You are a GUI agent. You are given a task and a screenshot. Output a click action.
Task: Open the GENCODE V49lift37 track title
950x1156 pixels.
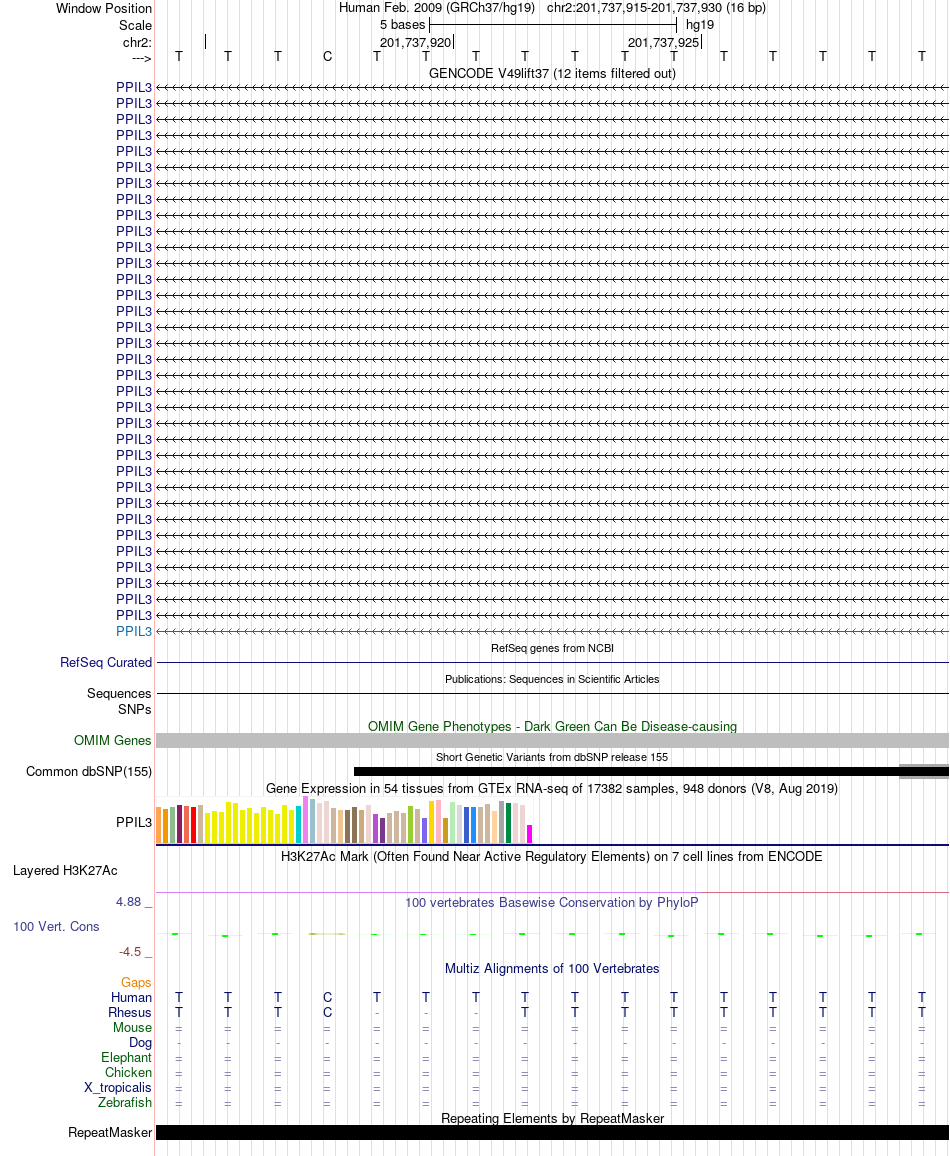[x=552, y=73]
